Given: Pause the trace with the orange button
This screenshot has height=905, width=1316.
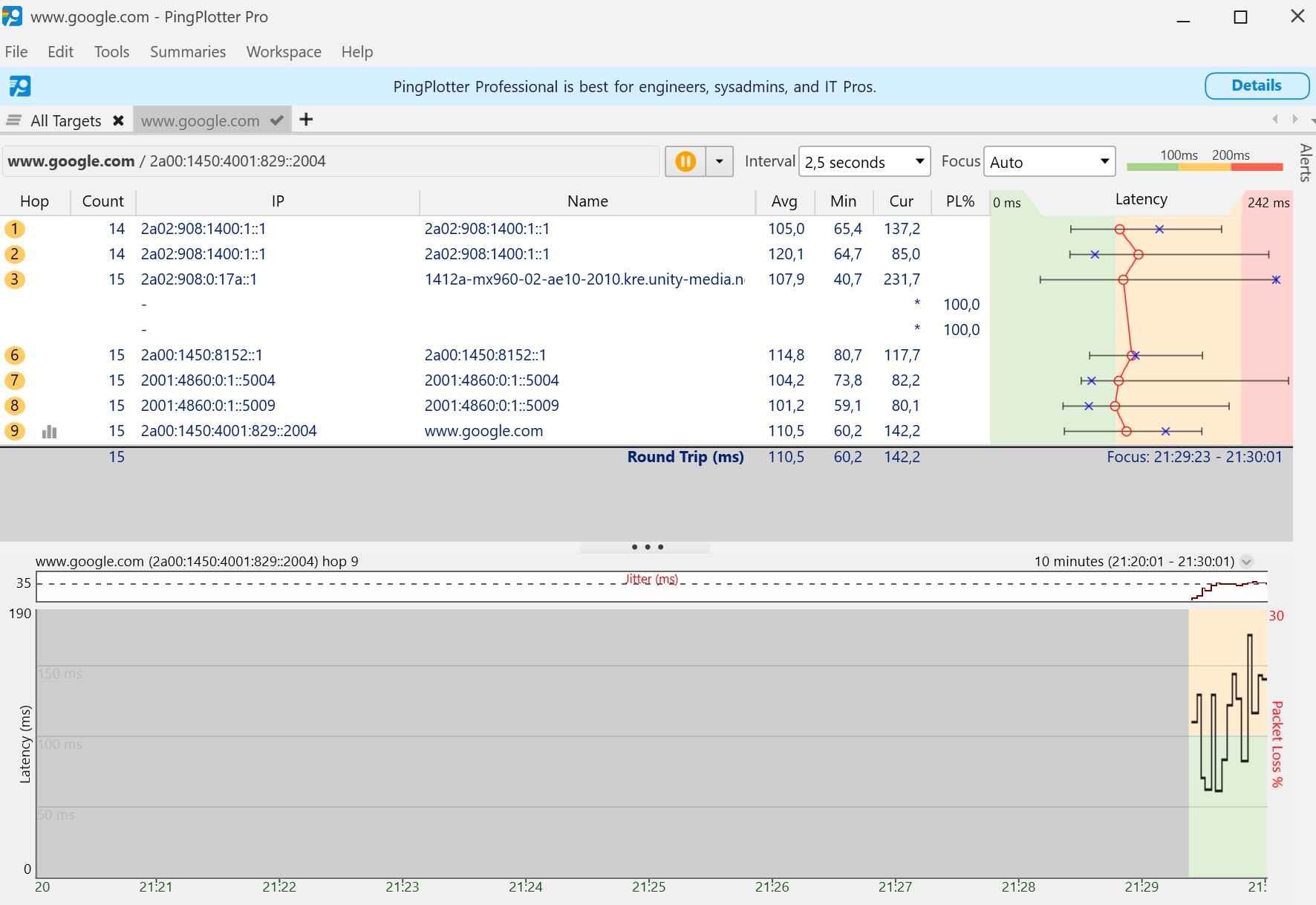Looking at the screenshot, I should [x=685, y=161].
